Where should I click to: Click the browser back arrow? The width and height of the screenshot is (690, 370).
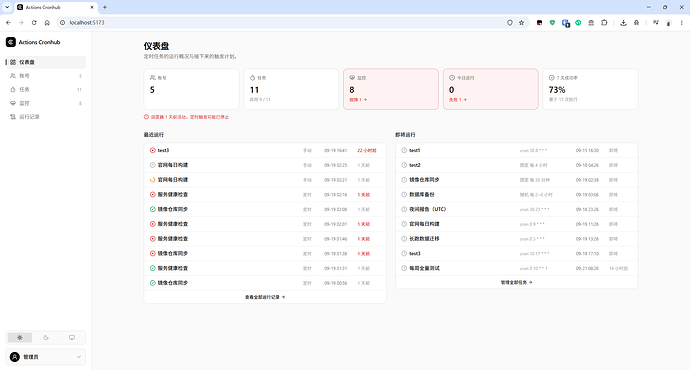(x=8, y=22)
